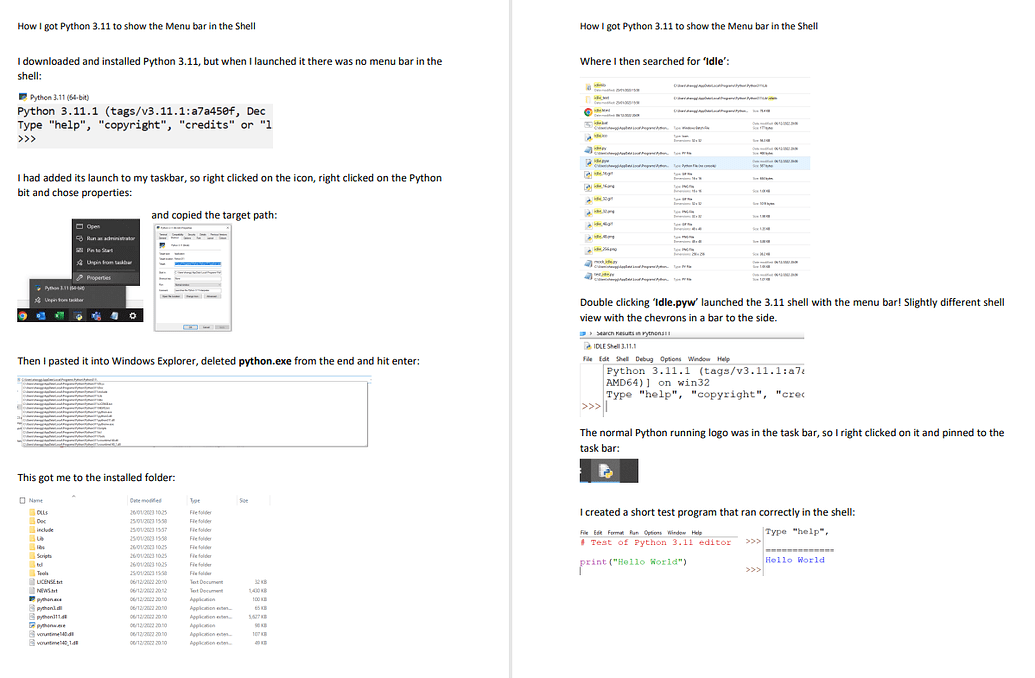Open the Run menu in the IDLE editor
The image size is (1035, 678).
634,532
